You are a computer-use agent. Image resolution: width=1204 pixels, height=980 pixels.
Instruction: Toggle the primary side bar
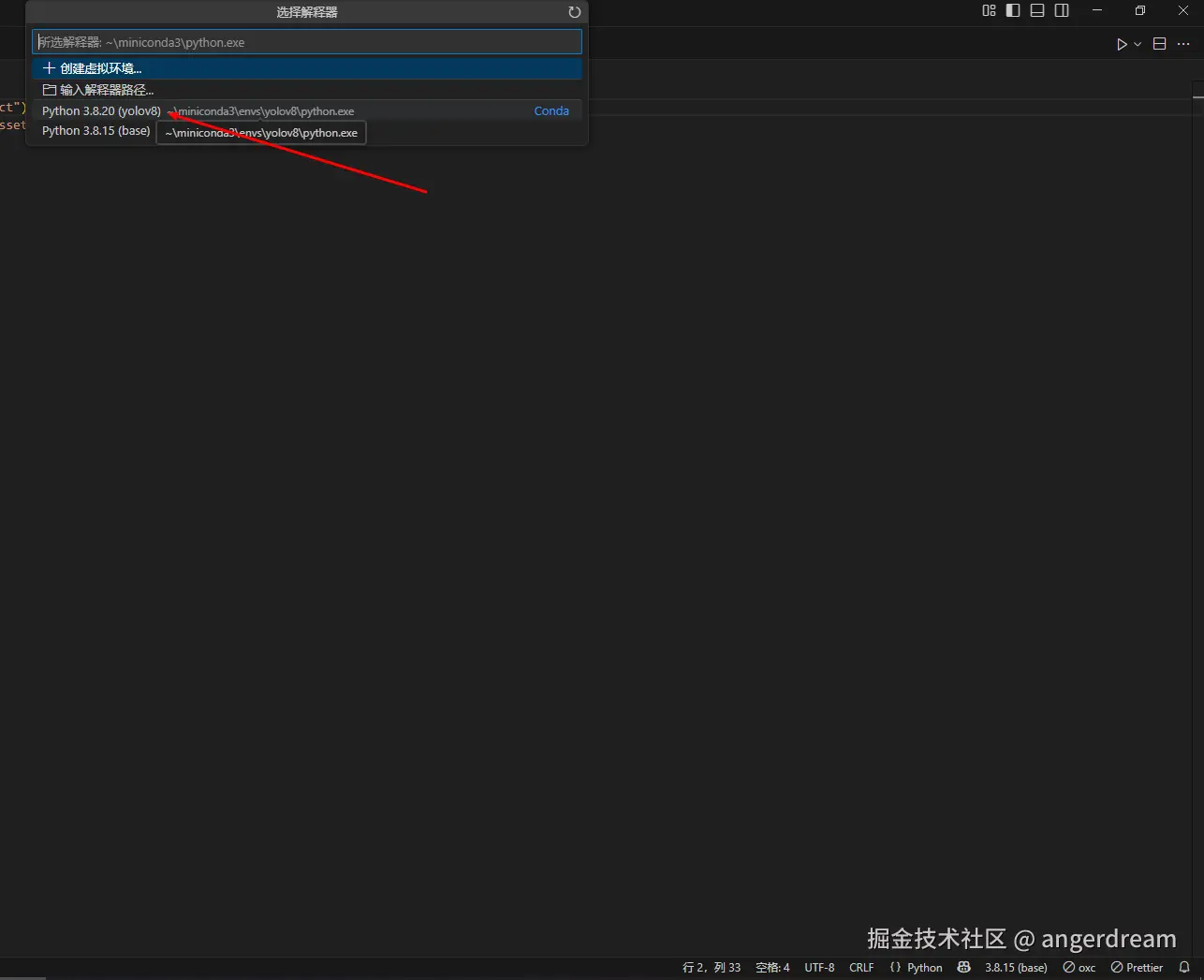1013,10
